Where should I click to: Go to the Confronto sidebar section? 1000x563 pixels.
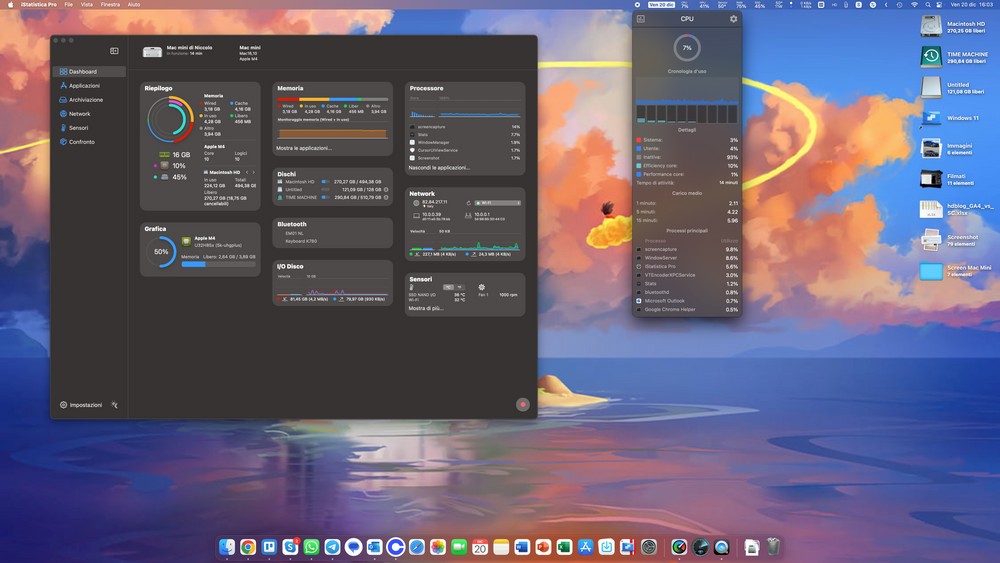[81, 142]
